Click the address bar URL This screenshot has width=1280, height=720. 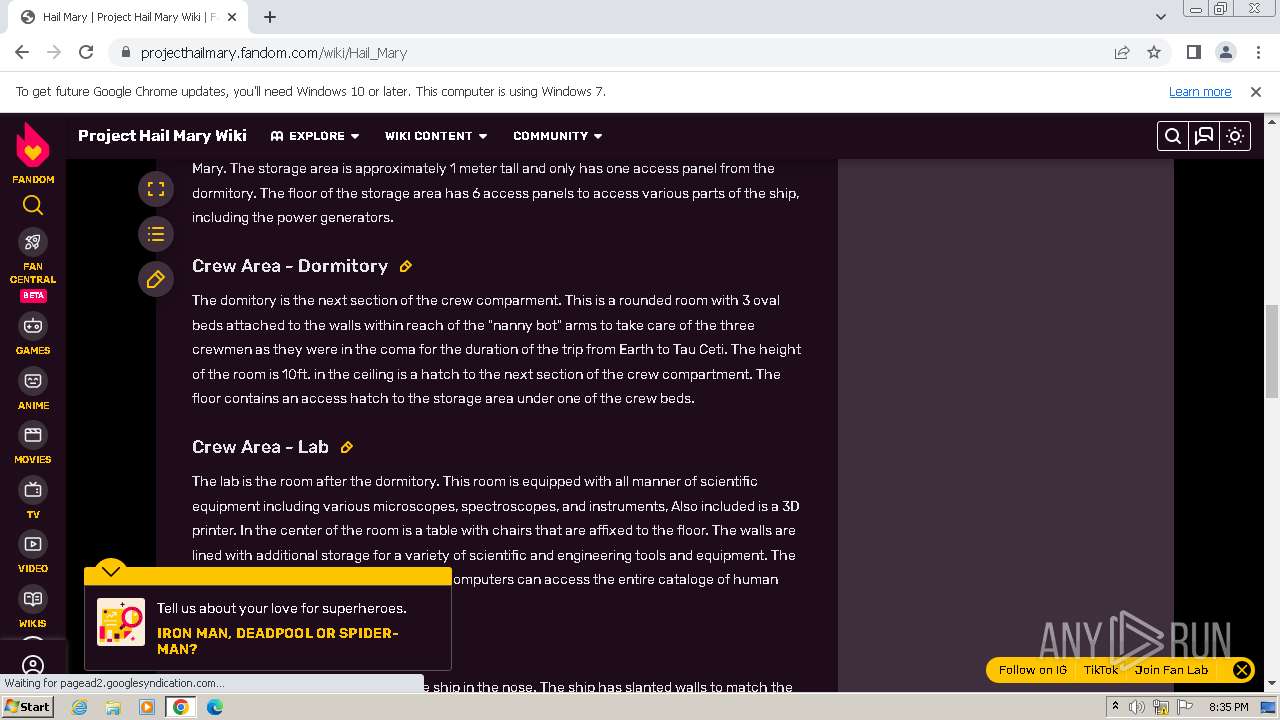pyautogui.click(x=274, y=53)
